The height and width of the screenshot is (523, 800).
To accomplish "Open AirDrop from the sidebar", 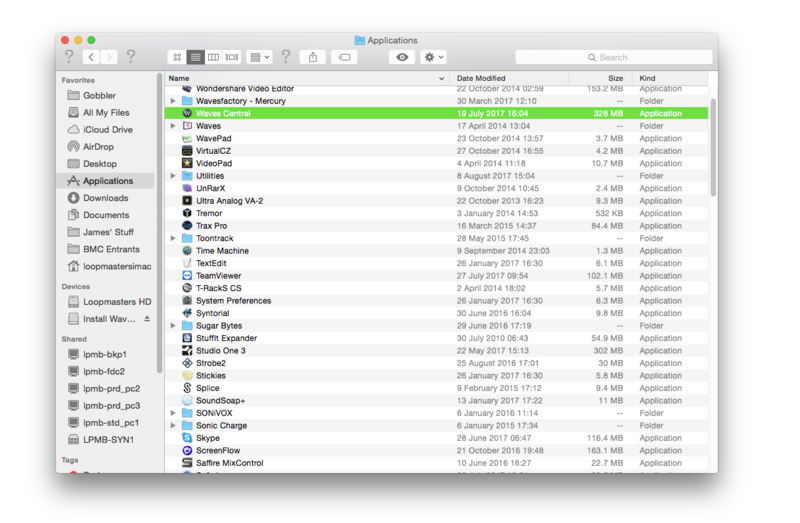I will pyautogui.click(x=98, y=147).
